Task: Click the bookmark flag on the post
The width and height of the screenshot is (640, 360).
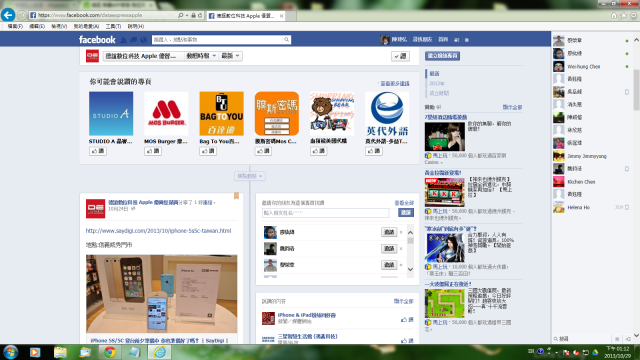Action: (236, 196)
